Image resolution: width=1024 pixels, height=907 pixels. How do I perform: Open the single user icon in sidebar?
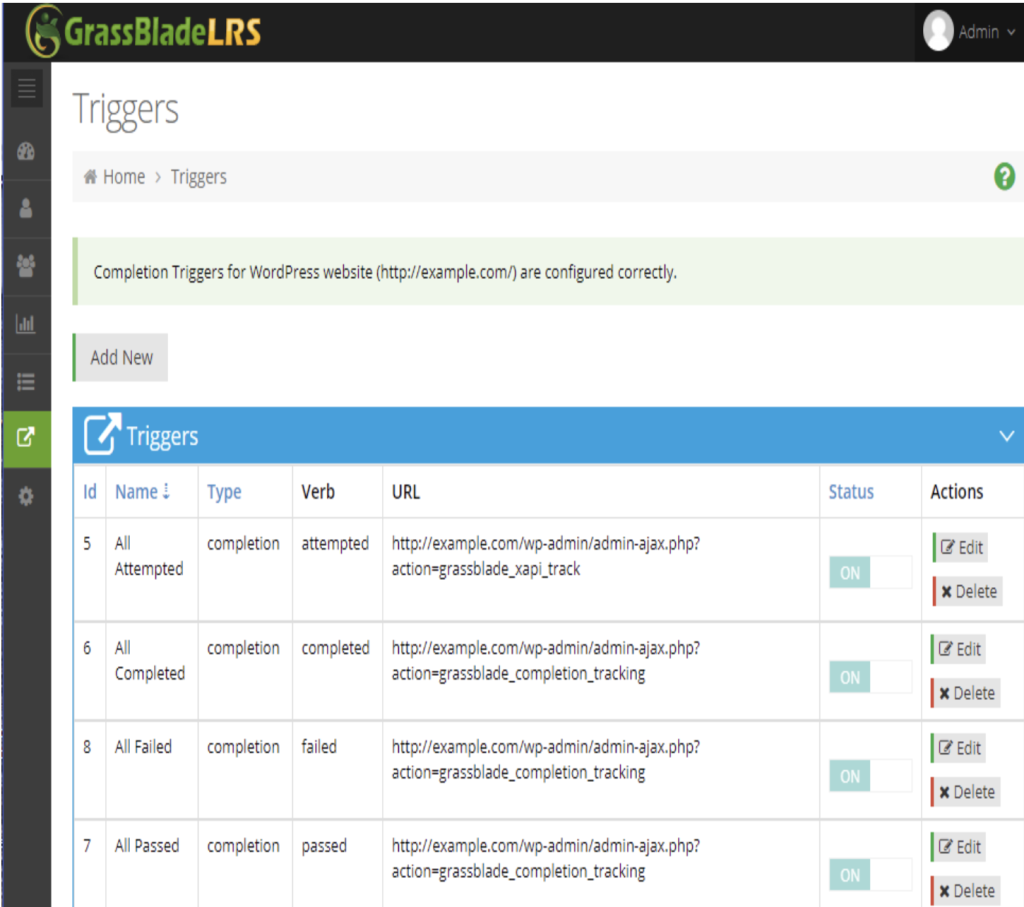[x=26, y=208]
